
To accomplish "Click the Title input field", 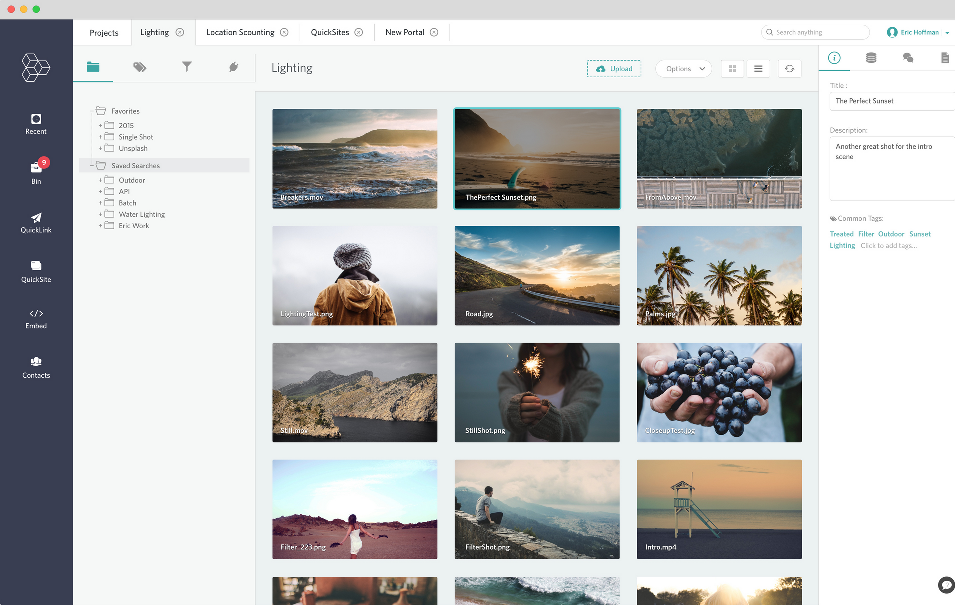I will point(892,101).
